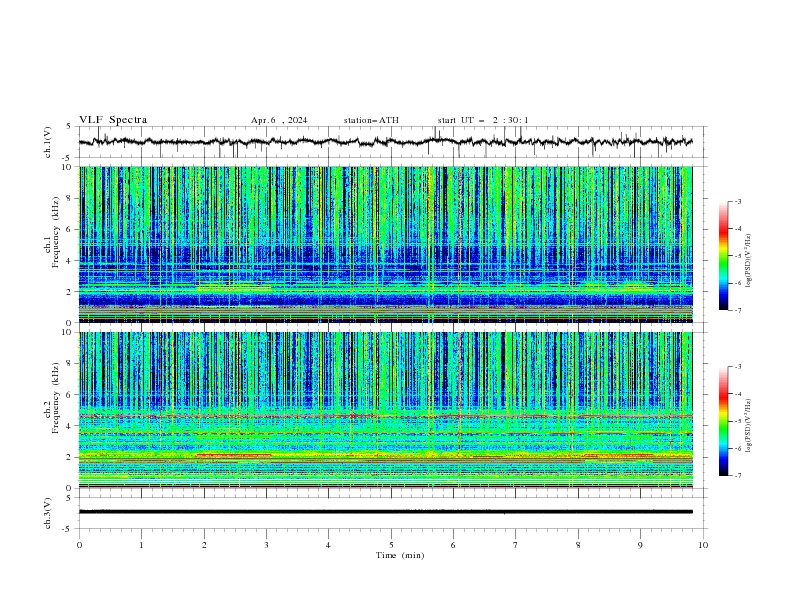Click the ch.2 'Frequency (kHz)' axis label

tap(56, 397)
